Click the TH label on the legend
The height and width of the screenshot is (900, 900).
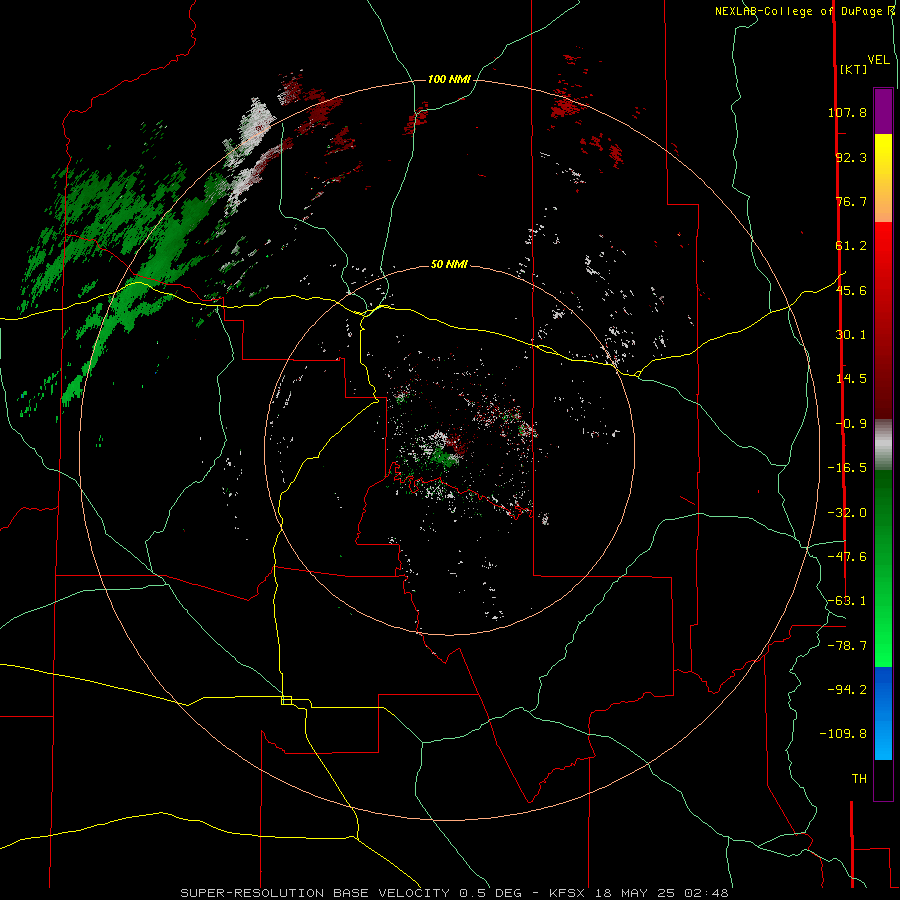click(x=859, y=779)
